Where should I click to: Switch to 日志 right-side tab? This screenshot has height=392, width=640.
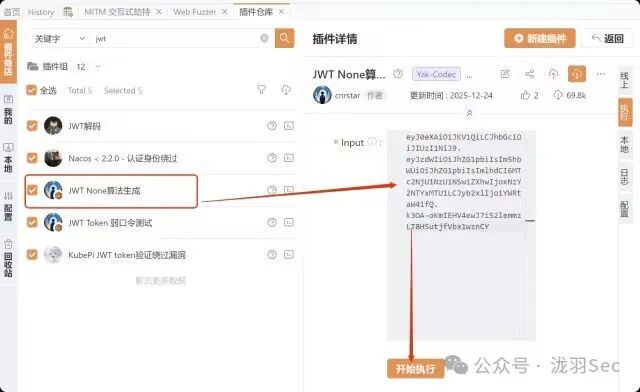[624, 177]
